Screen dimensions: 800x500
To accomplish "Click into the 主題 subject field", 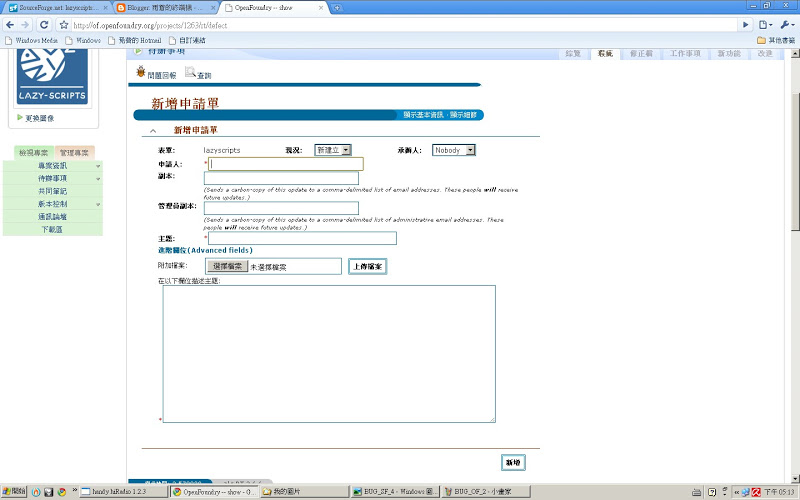I will pos(302,238).
